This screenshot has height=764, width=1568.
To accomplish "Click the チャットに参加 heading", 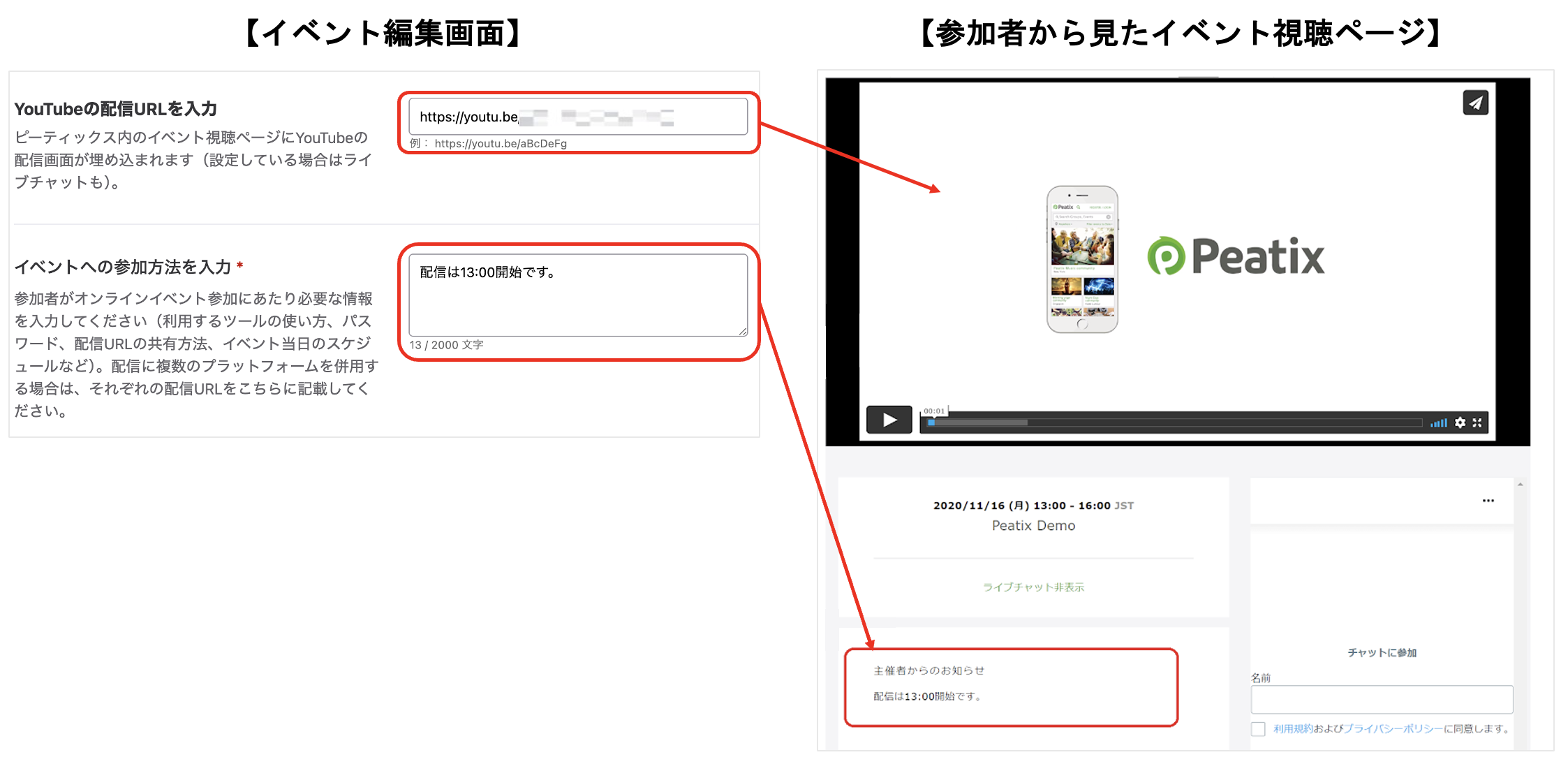I will tap(1381, 653).
